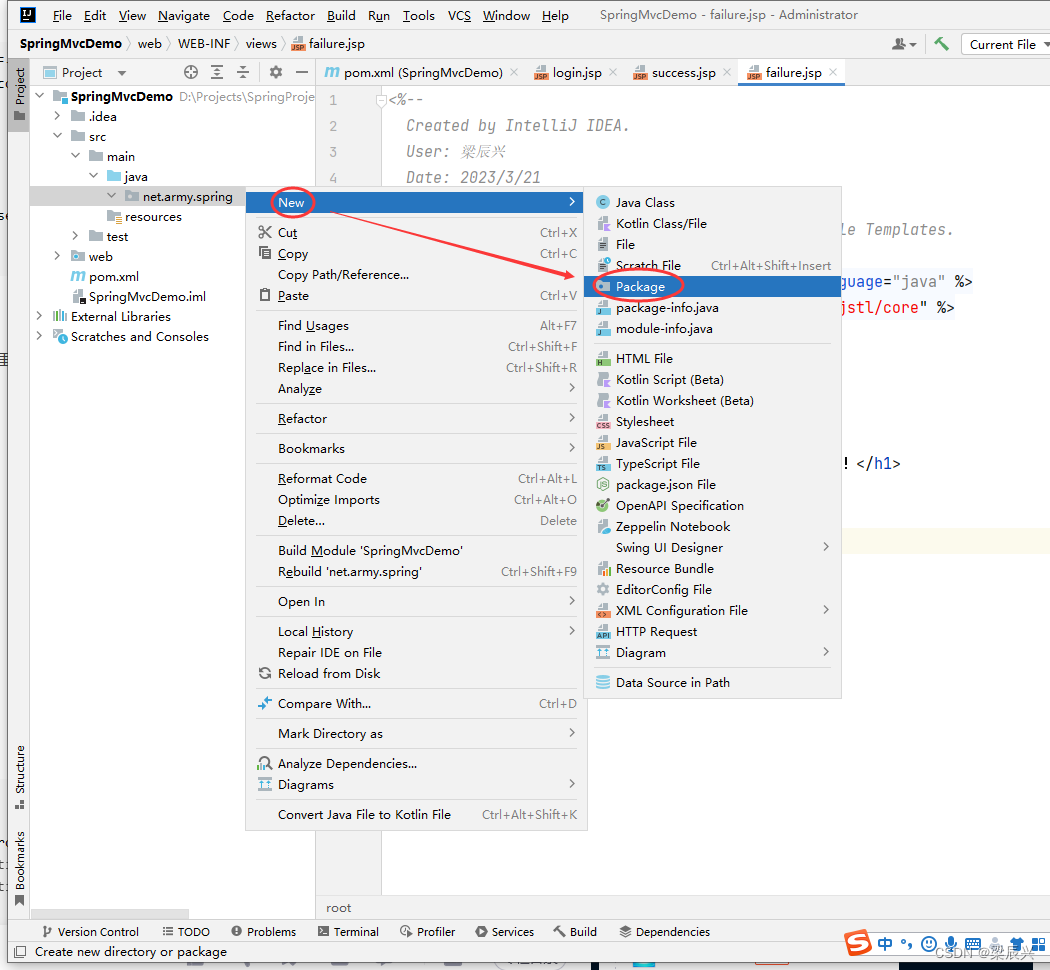Hide the Project panel with minus icon
Screen dimensions: 1050x970
(302, 72)
